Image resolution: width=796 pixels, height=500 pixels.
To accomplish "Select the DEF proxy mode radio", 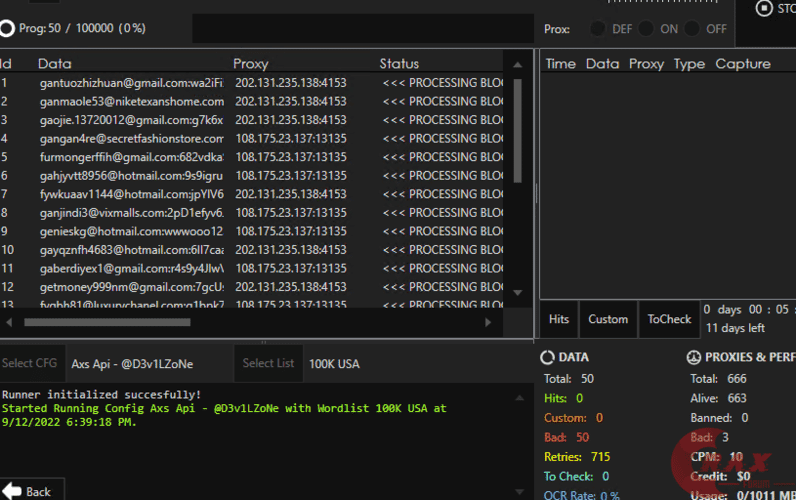I will (x=598, y=29).
